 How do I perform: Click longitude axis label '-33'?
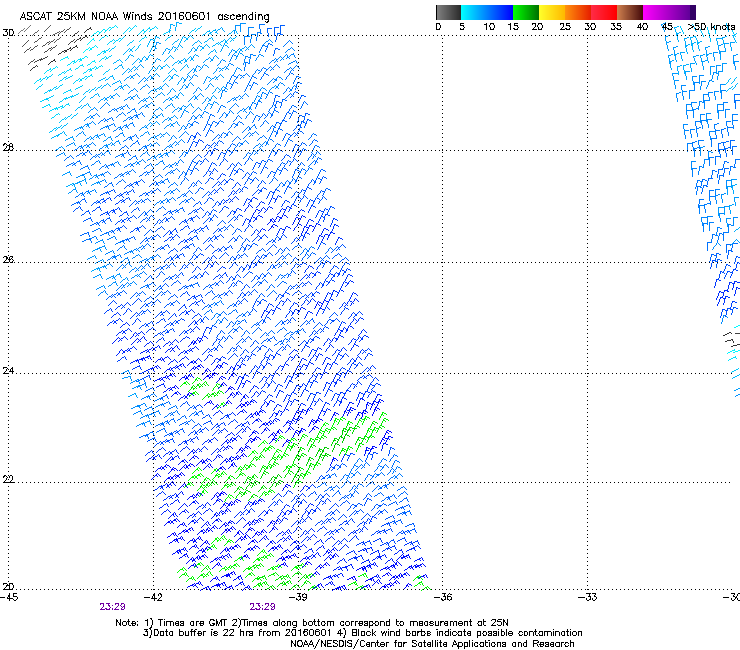(x=588, y=597)
